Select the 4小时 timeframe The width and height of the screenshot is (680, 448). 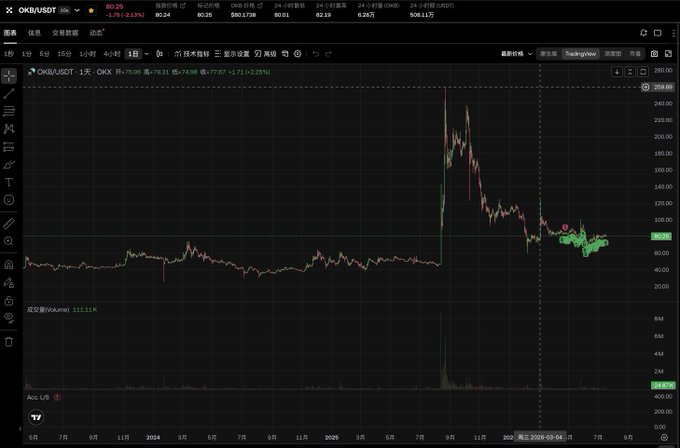(112, 54)
